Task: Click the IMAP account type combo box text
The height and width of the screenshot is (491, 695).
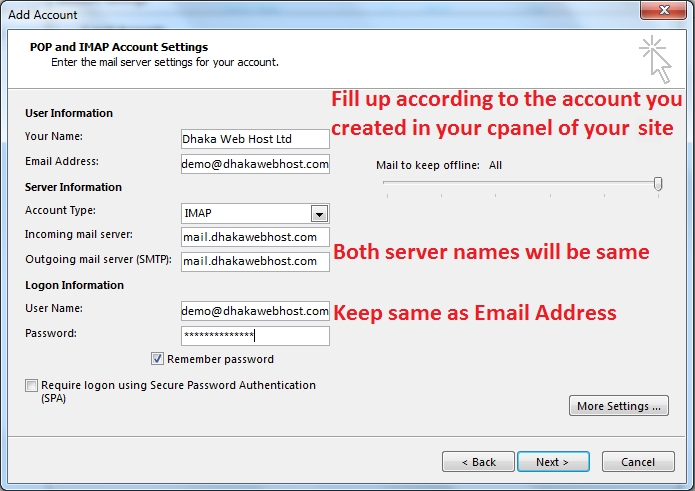Action: click(x=245, y=213)
